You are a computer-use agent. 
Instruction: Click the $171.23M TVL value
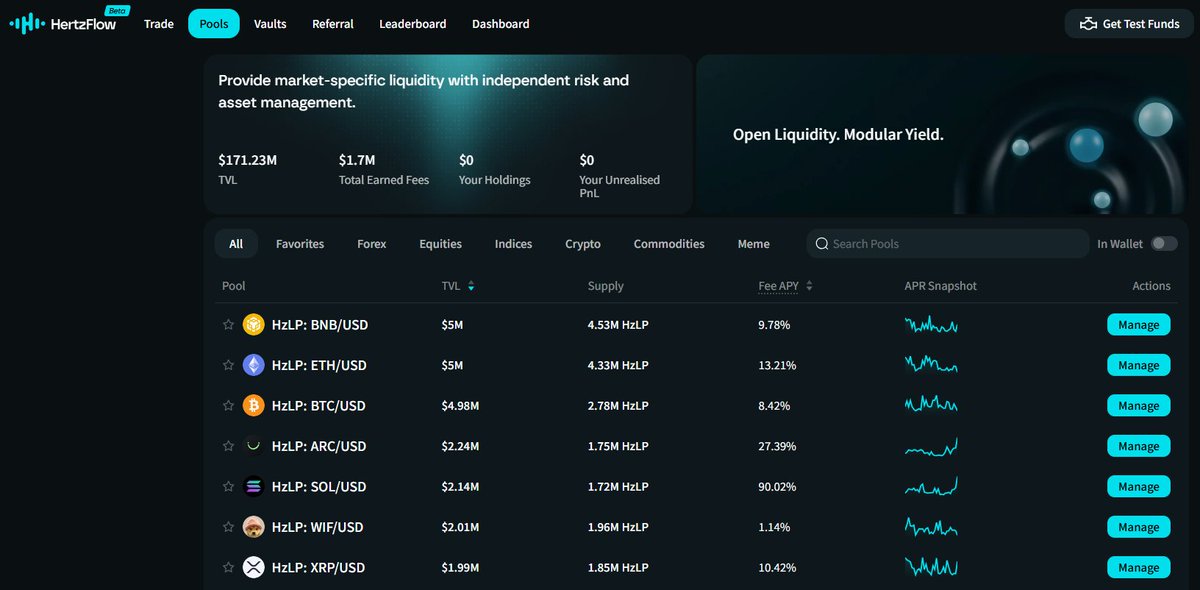pyautogui.click(x=247, y=160)
